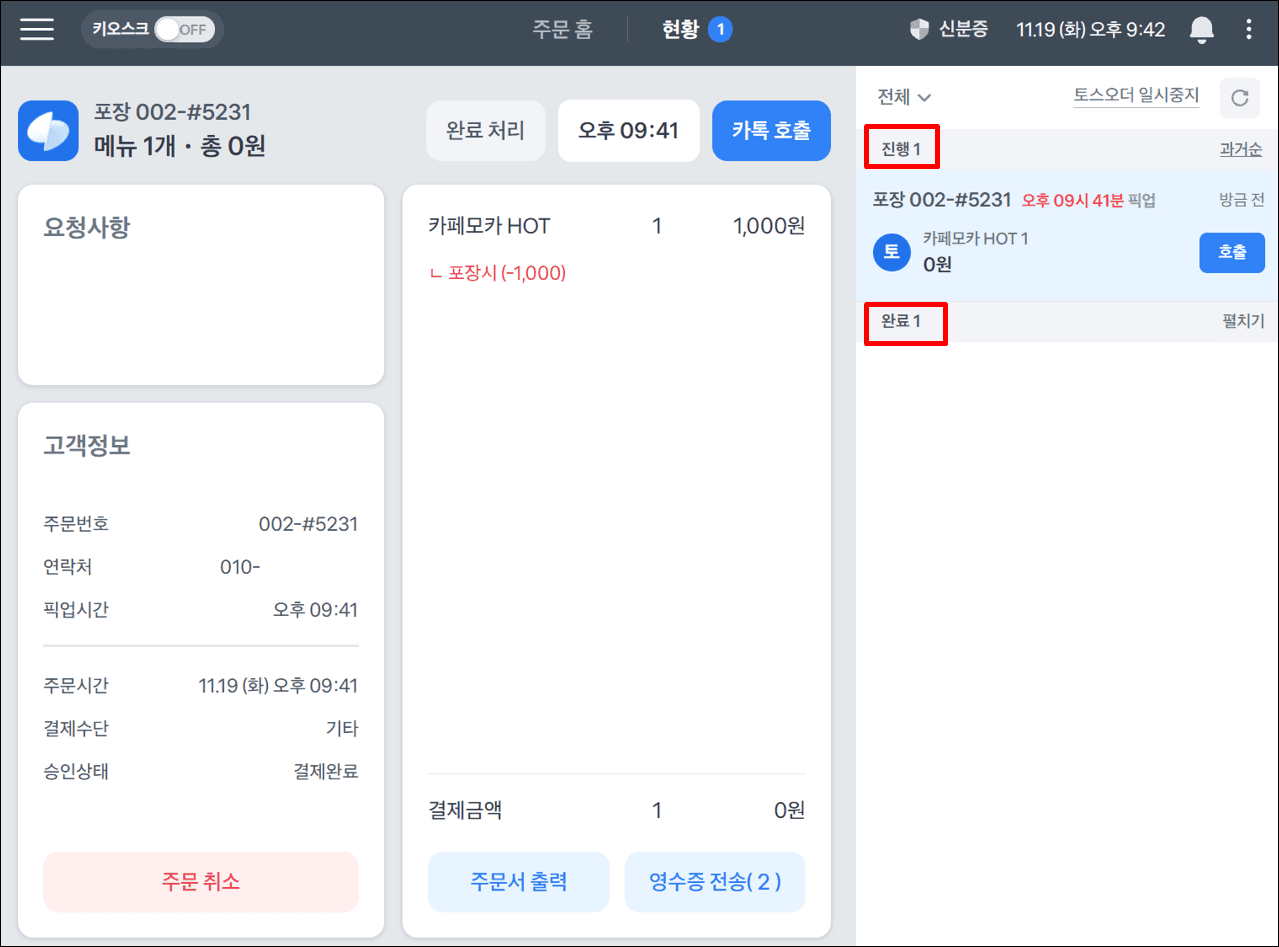This screenshot has height=947, width=1279.
Task: Change sort order via 과거순
Action: pyautogui.click(x=1241, y=150)
